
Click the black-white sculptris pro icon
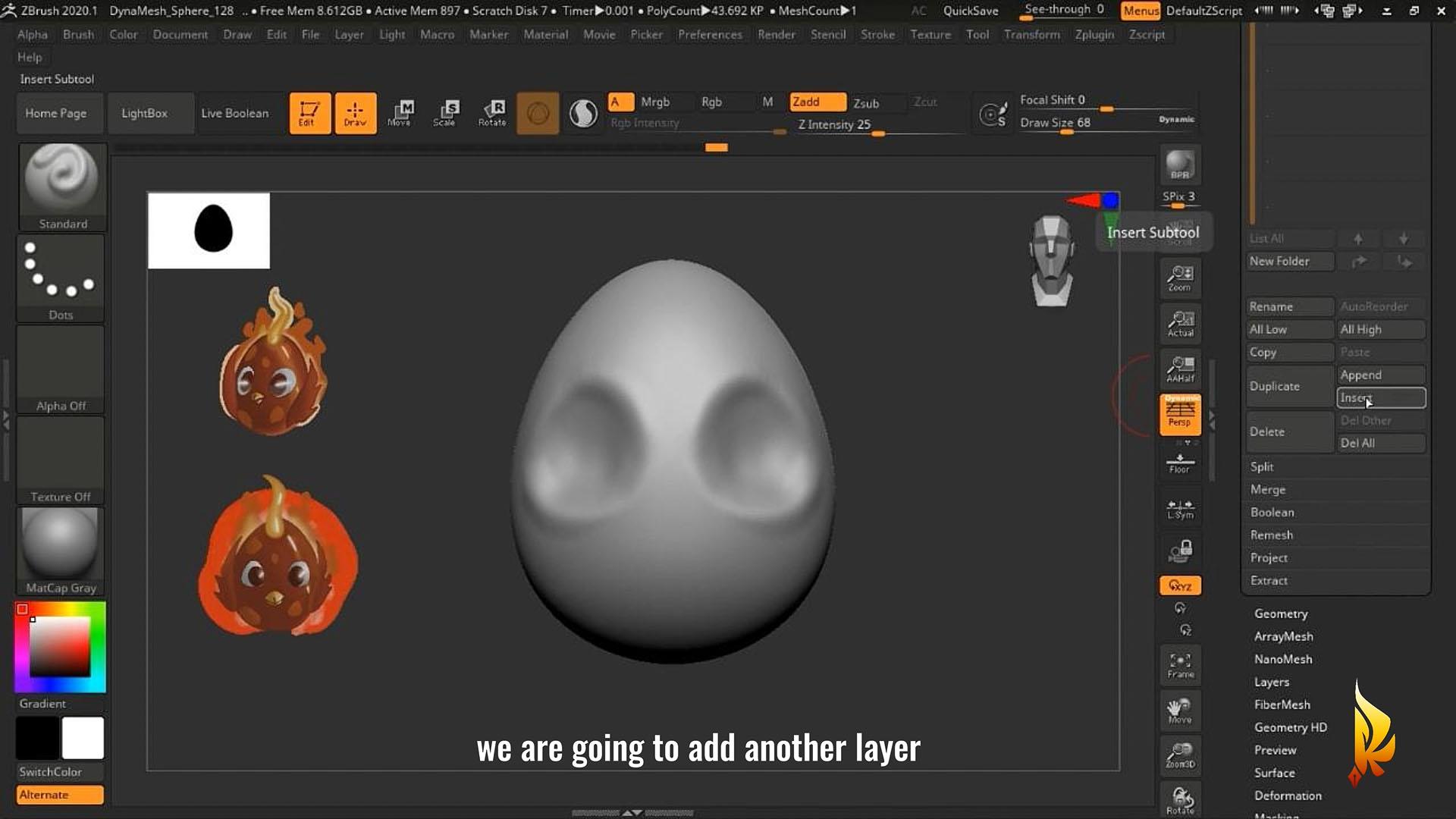(583, 113)
